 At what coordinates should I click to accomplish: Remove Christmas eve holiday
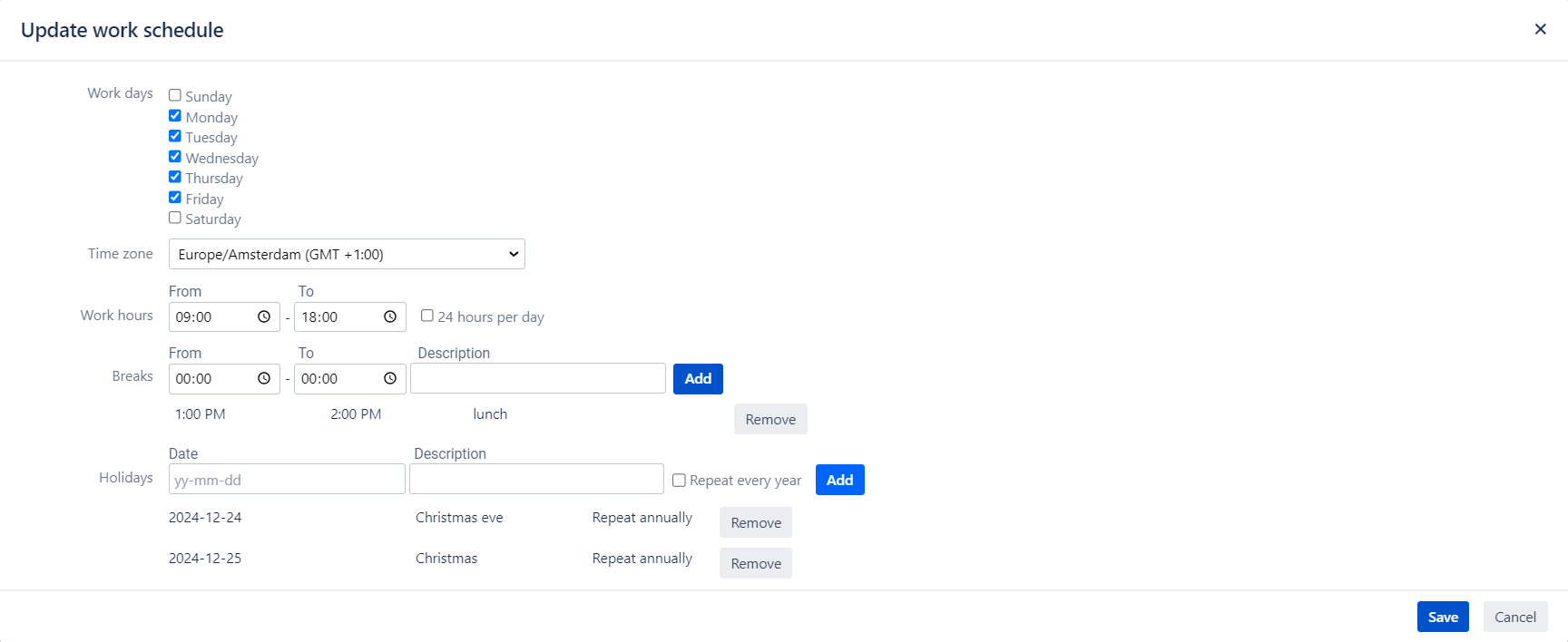pyautogui.click(x=756, y=522)
